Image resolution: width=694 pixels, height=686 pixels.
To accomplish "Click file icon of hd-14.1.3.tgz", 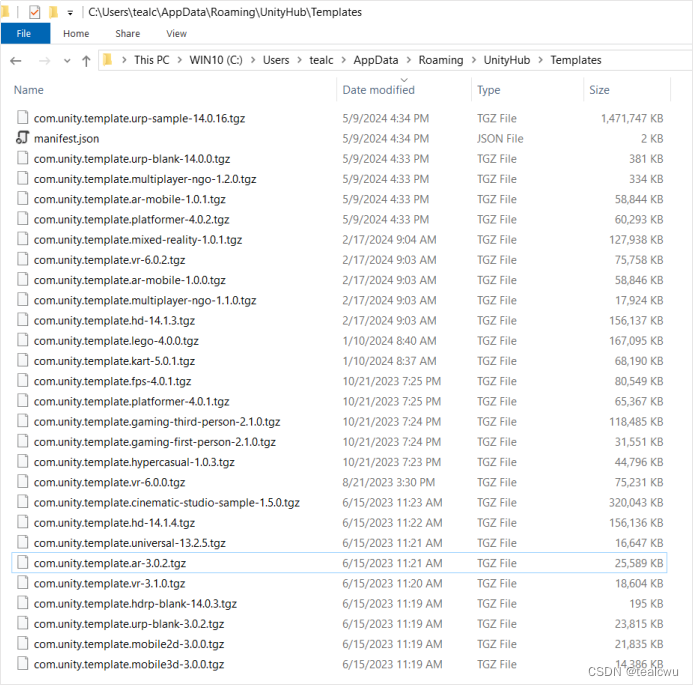I will click(x=23, y=320).
